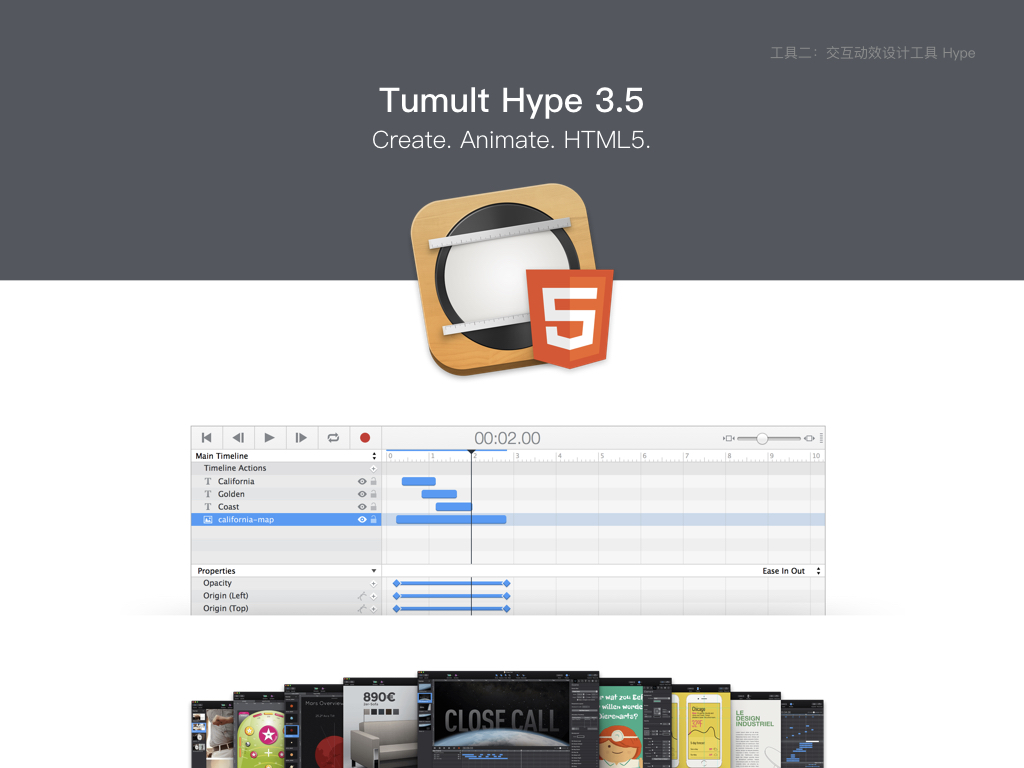Click the image icon of california-map layer
This screenshot has height=768, width=1024.
(208, 520)
